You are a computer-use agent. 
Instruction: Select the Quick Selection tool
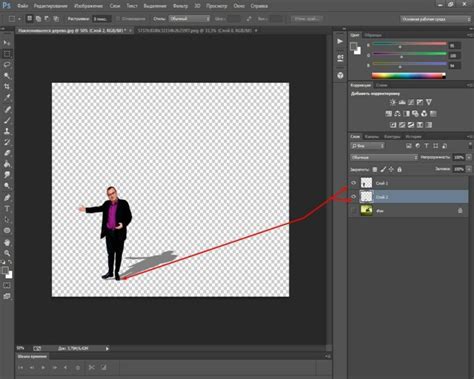pos(7,76)
